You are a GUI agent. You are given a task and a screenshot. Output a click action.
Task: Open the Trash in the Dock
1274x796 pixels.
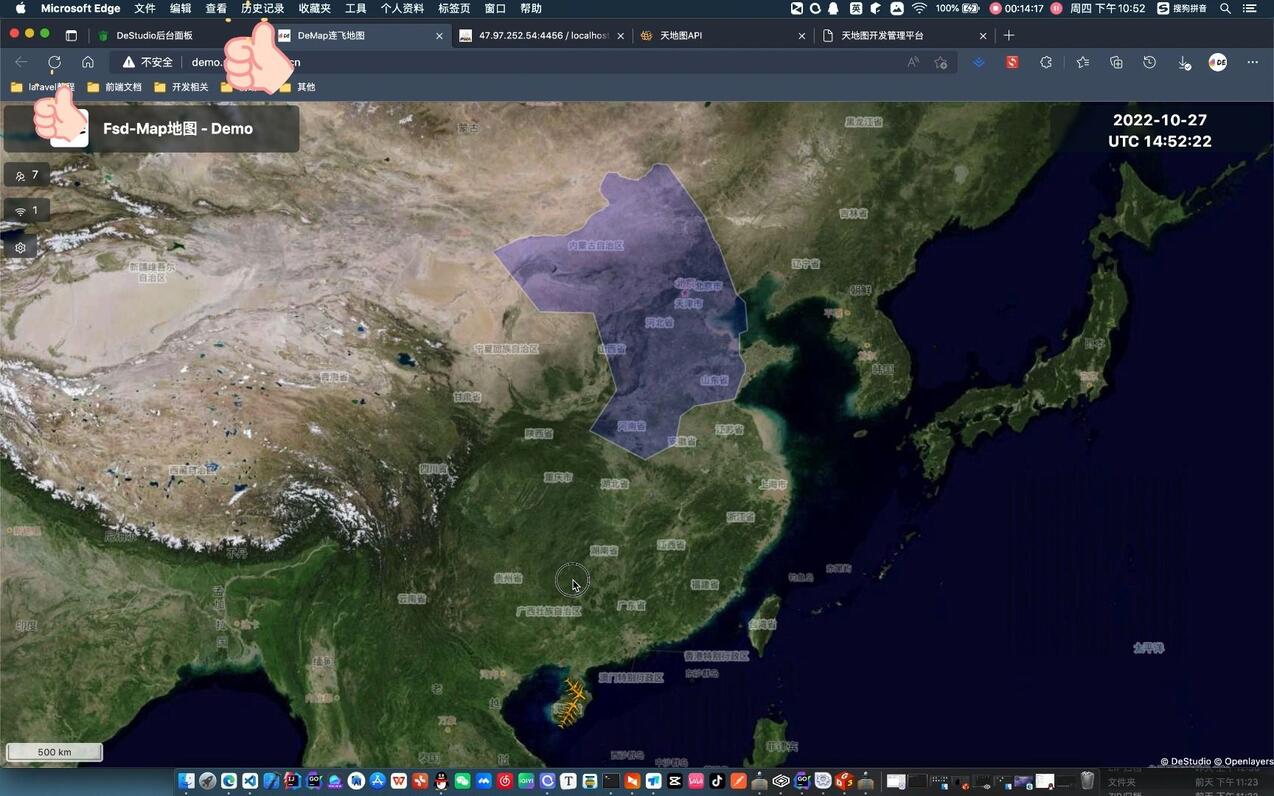(1087, 781)
